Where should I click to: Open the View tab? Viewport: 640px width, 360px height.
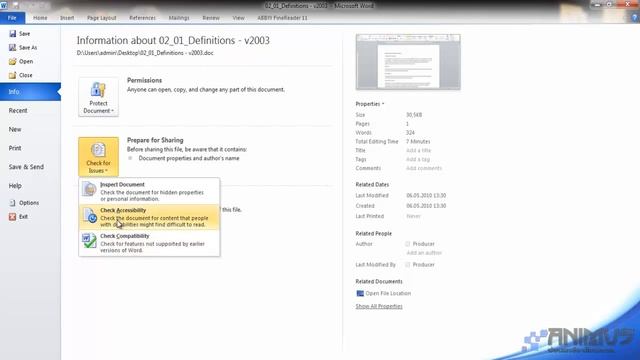tap(238, 18)
